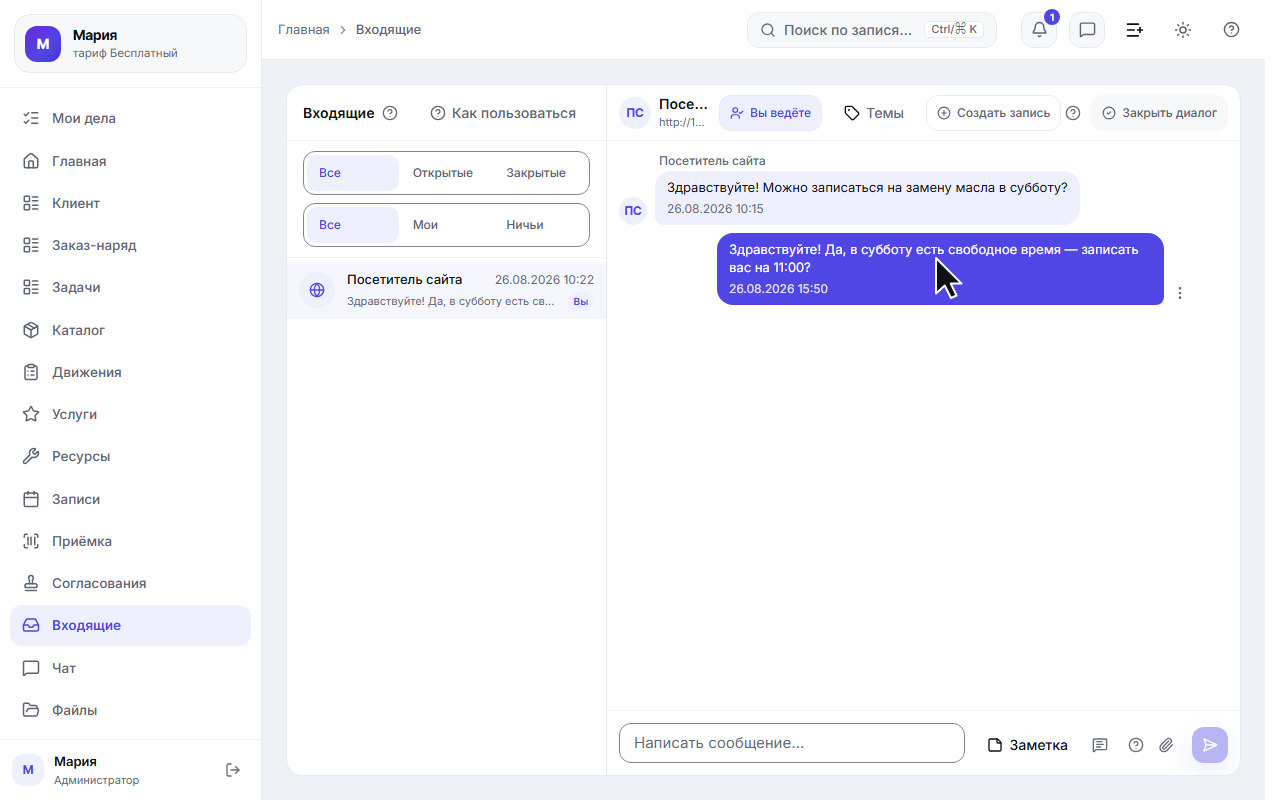Click the Входящие inbox icon in sidebar
The width and height of the screenshot is (1280, 800).
pos(31,625)
